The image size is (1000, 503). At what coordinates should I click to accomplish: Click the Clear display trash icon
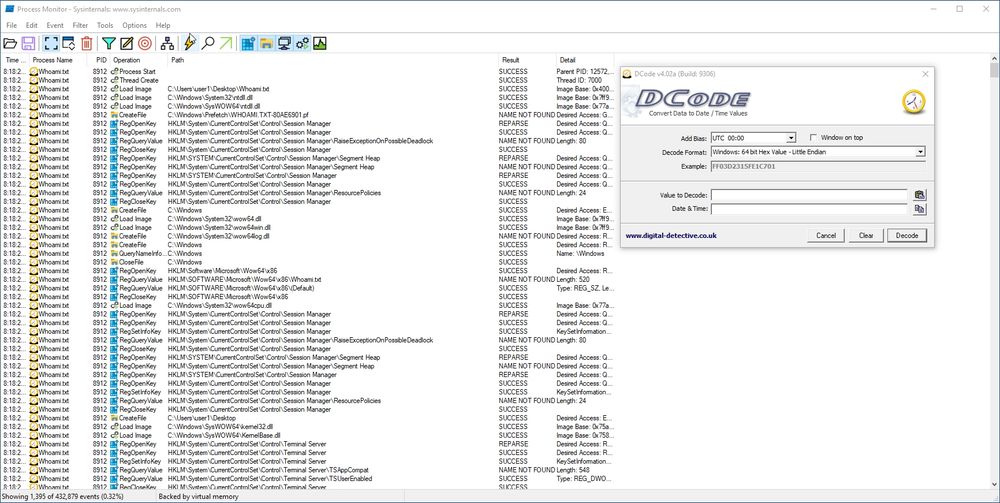87,43
